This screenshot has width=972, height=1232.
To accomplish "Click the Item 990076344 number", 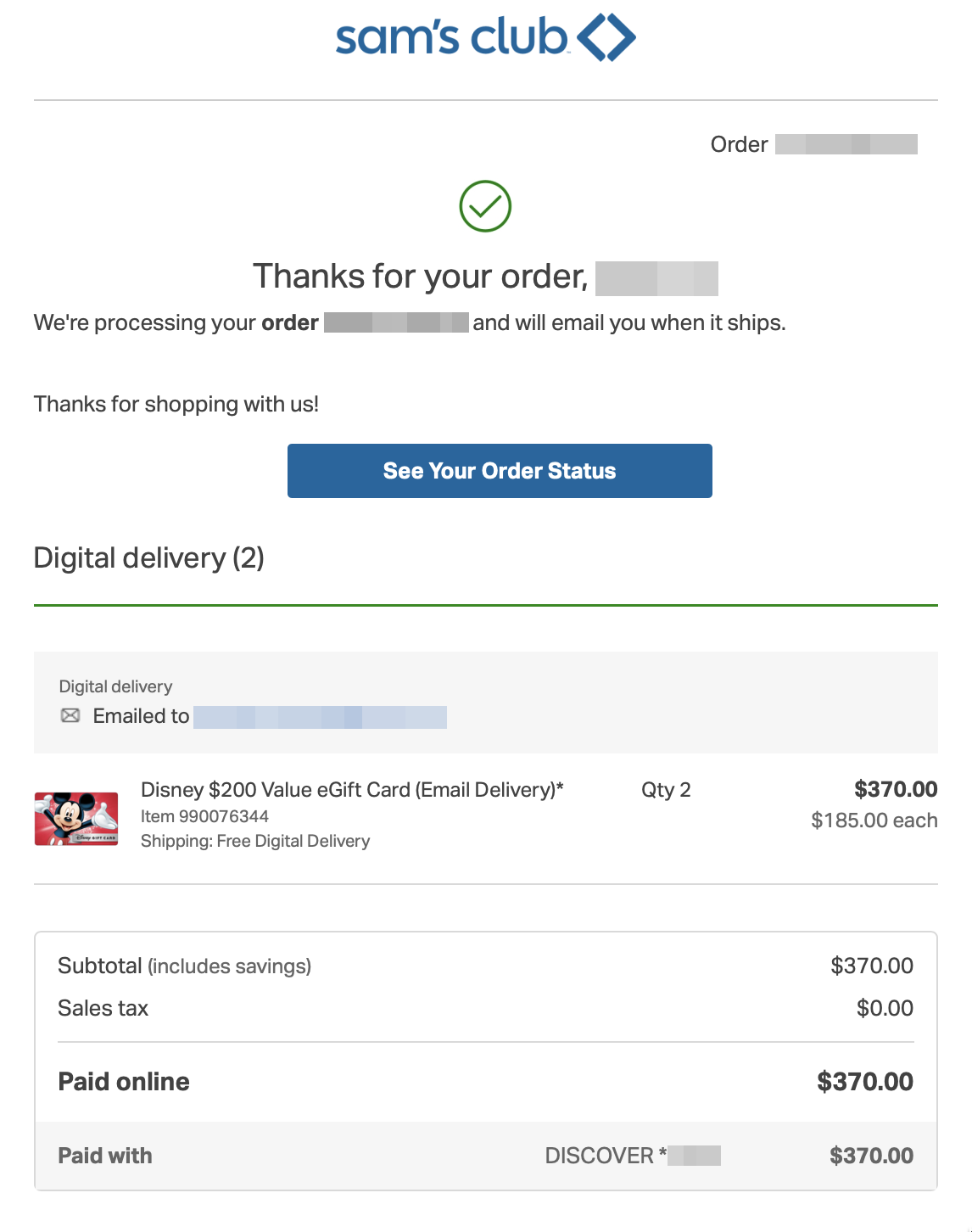I will click(x=204, y=816).
